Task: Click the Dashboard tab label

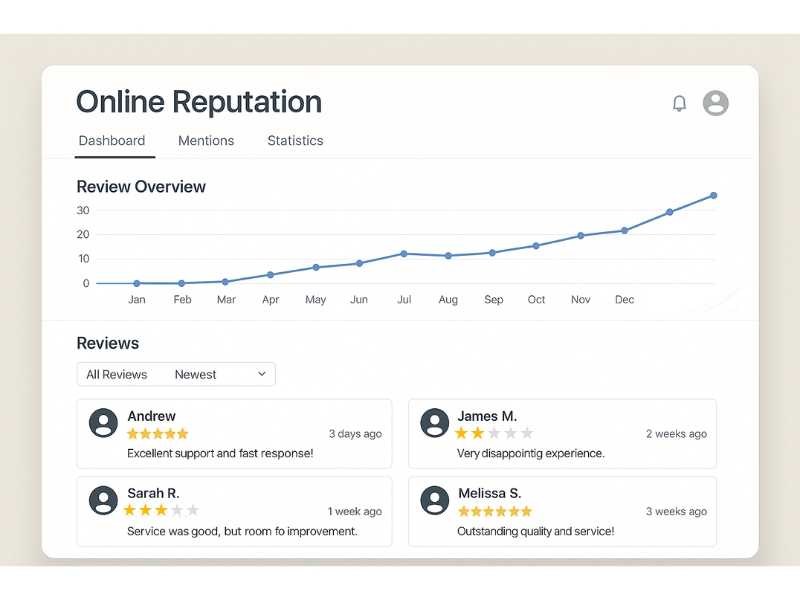Action: pos(112,141)
